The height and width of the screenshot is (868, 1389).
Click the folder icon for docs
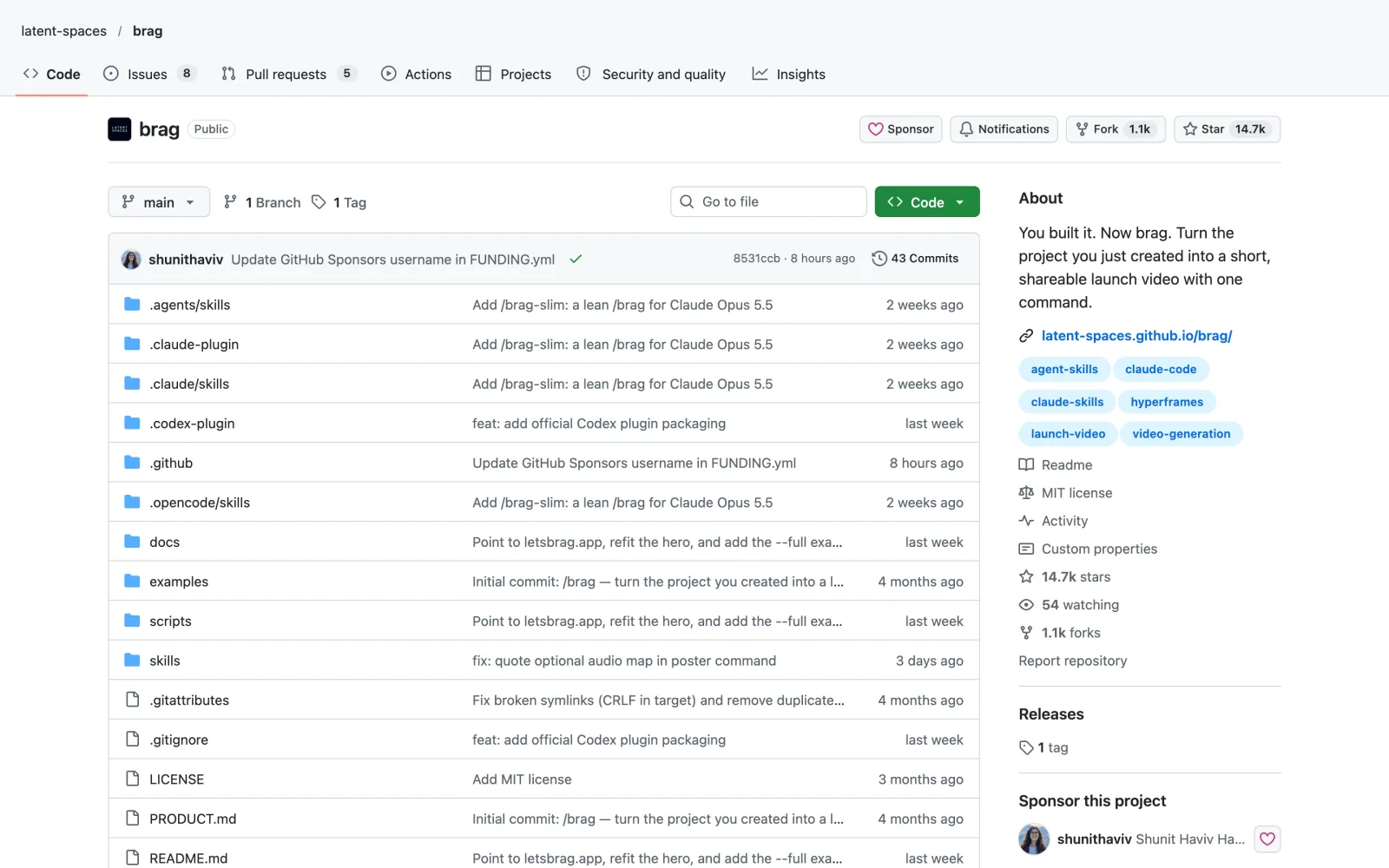point(132,542)
